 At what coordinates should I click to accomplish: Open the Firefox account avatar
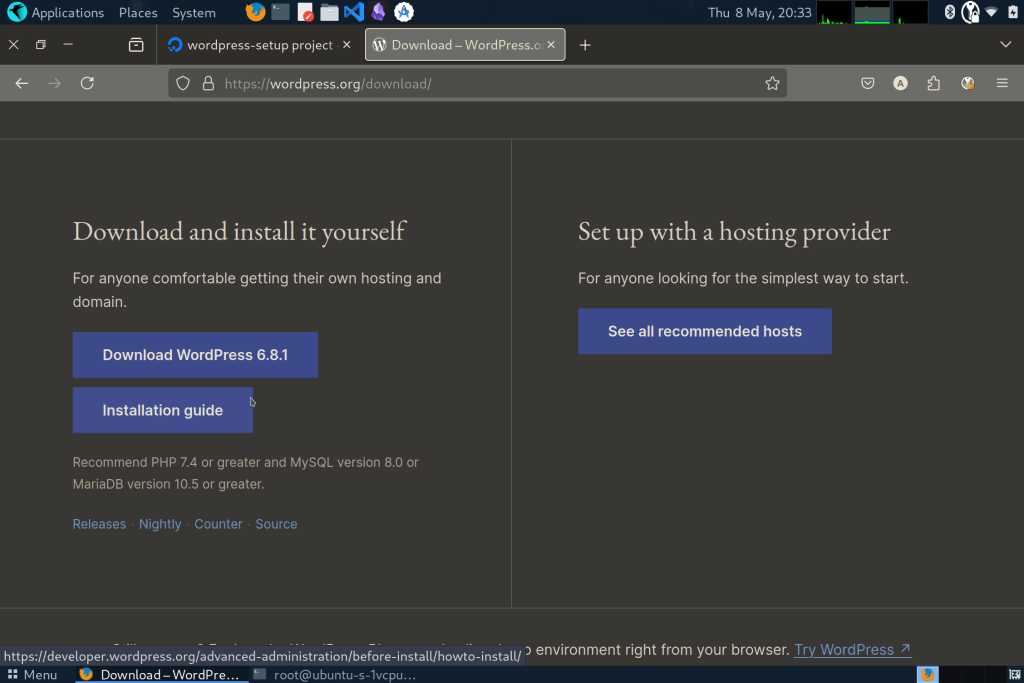click(901, 84)
